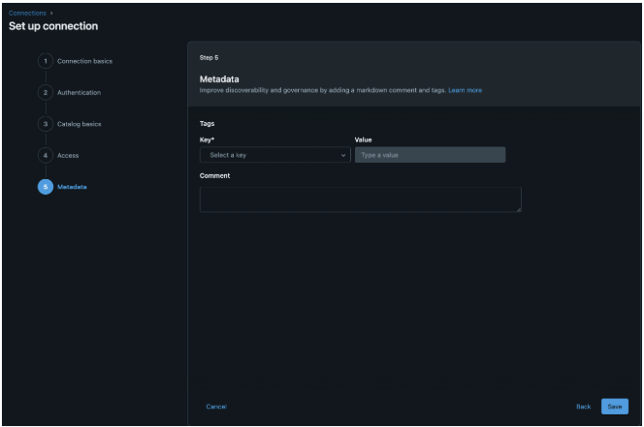Click the Comment label
644x427 pixels.
[215, 176]
